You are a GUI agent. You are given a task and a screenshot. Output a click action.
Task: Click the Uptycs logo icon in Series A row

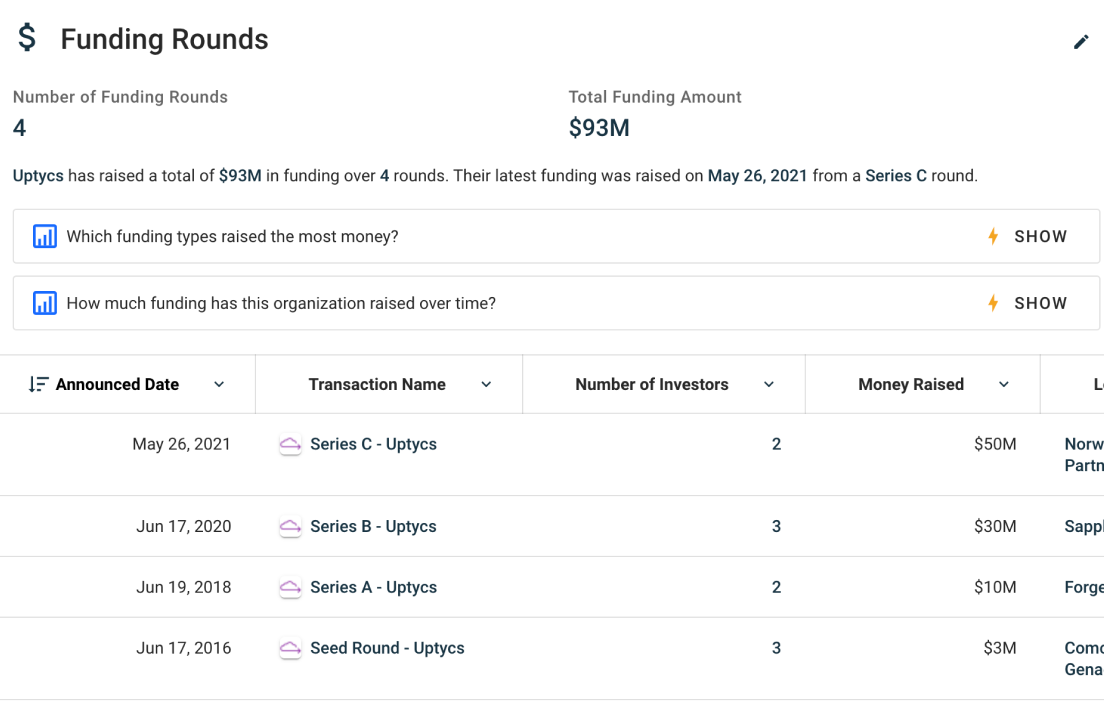coord(290,587)
